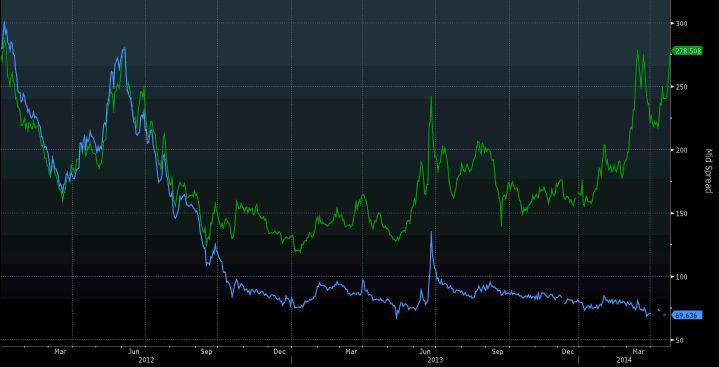Click the green 278.508 last-value tag

pos(686,51)
